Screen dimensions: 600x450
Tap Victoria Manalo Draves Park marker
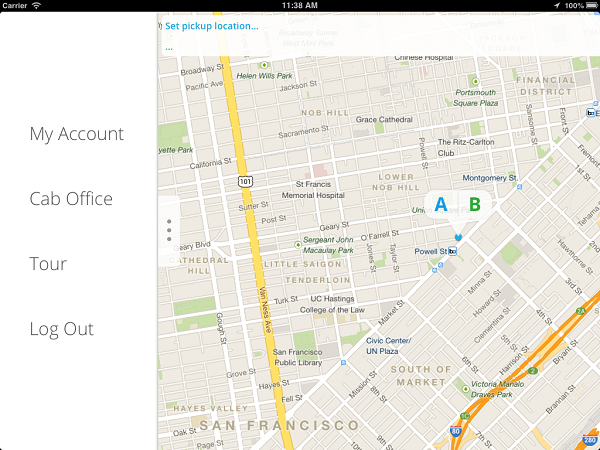pos(465,389)
